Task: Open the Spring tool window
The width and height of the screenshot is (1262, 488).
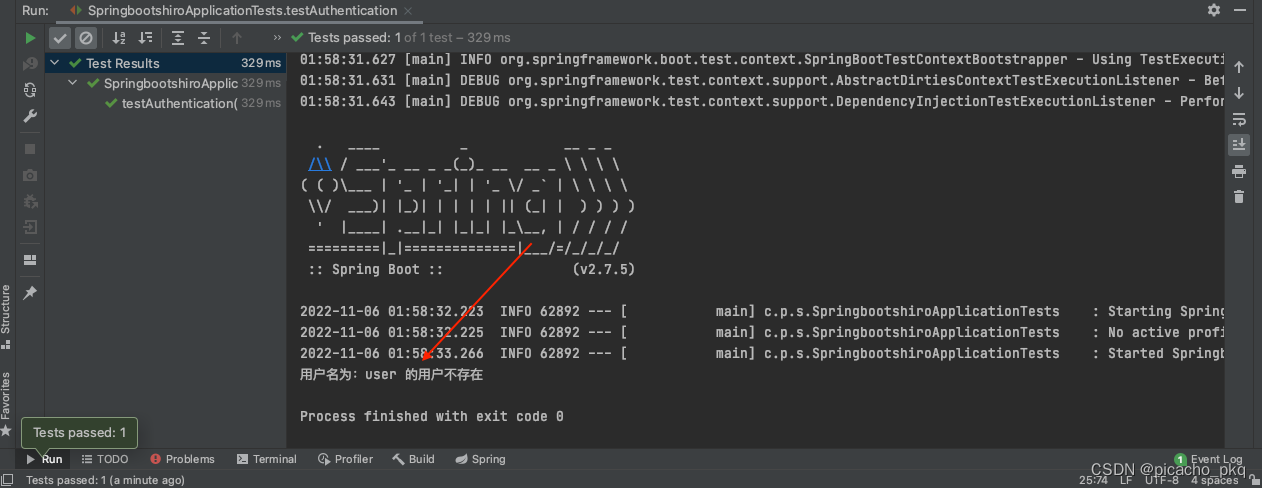Action: coord(480,459)
